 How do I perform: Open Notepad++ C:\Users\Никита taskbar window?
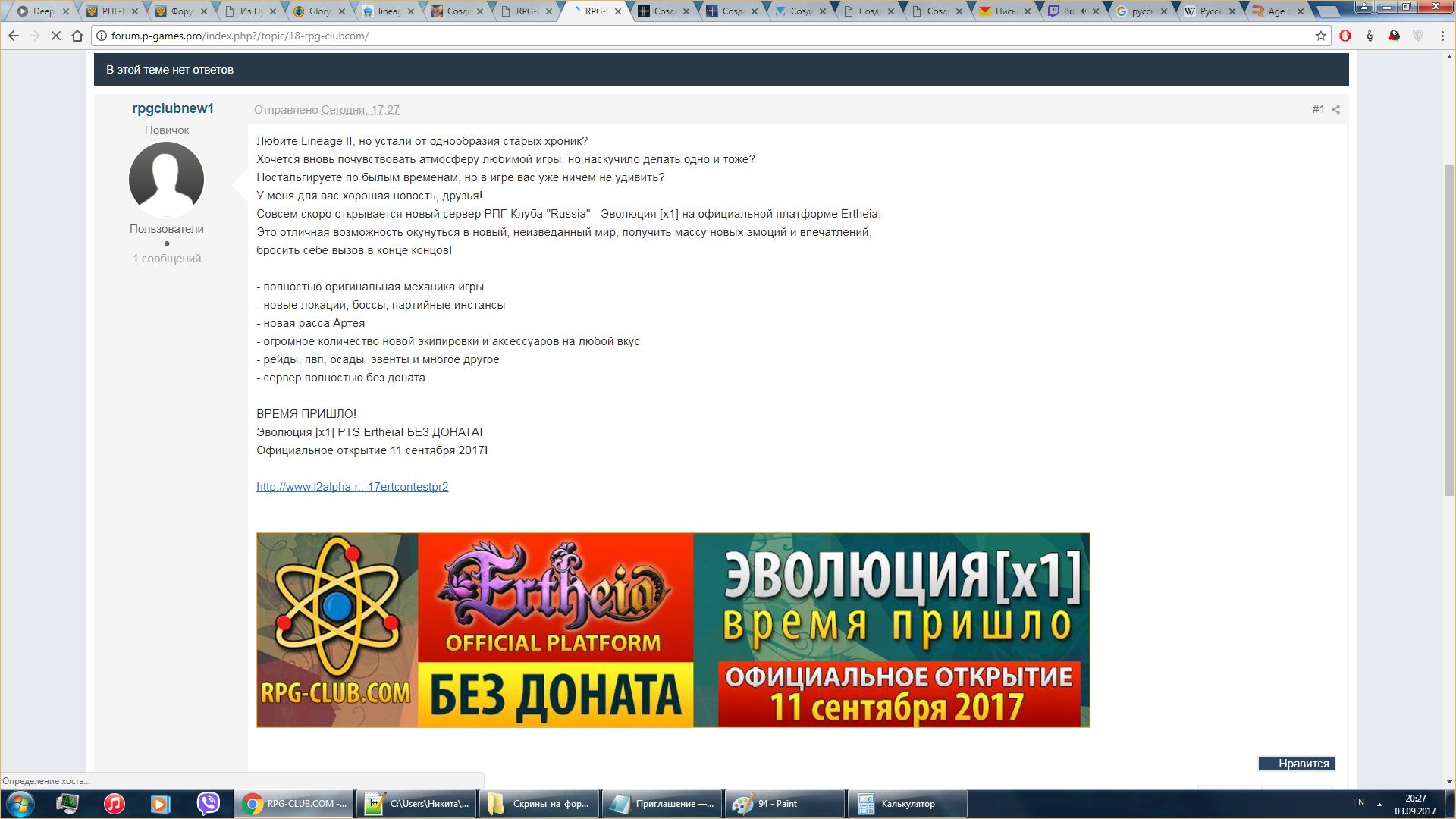416,804
